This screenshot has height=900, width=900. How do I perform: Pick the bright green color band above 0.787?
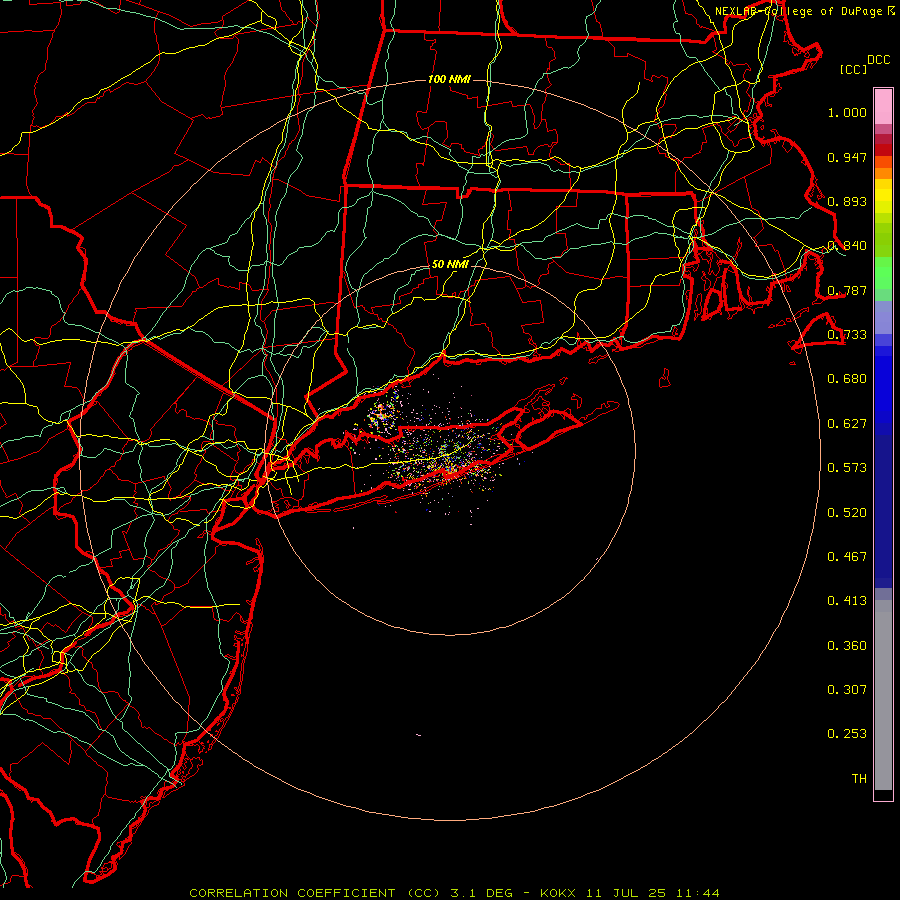tap(883, 273)
